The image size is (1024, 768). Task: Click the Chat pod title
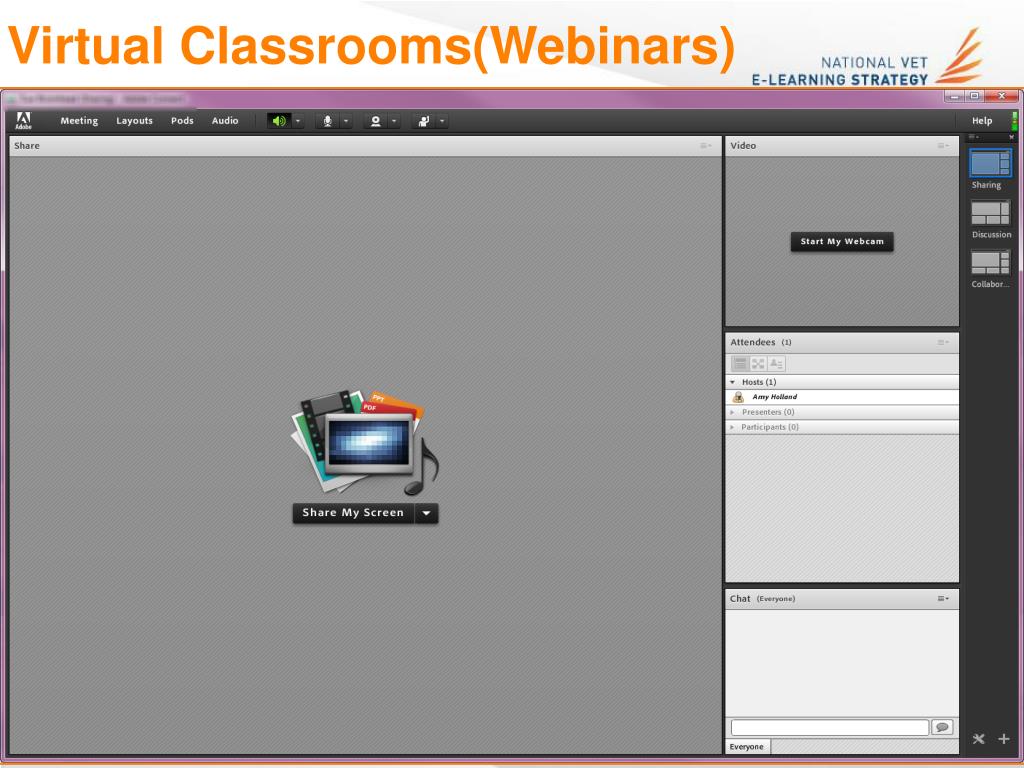[740, 599]
